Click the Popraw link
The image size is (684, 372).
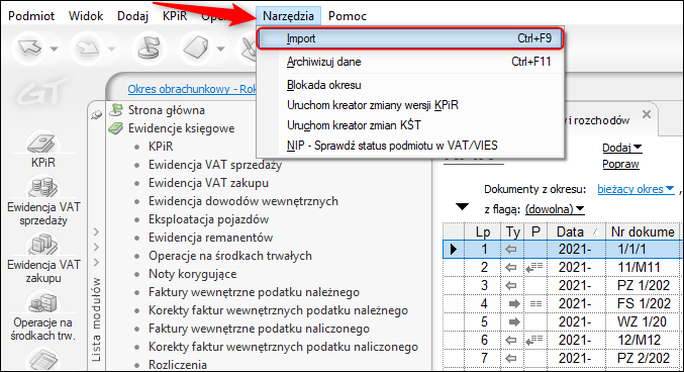[x=621, y=164]
